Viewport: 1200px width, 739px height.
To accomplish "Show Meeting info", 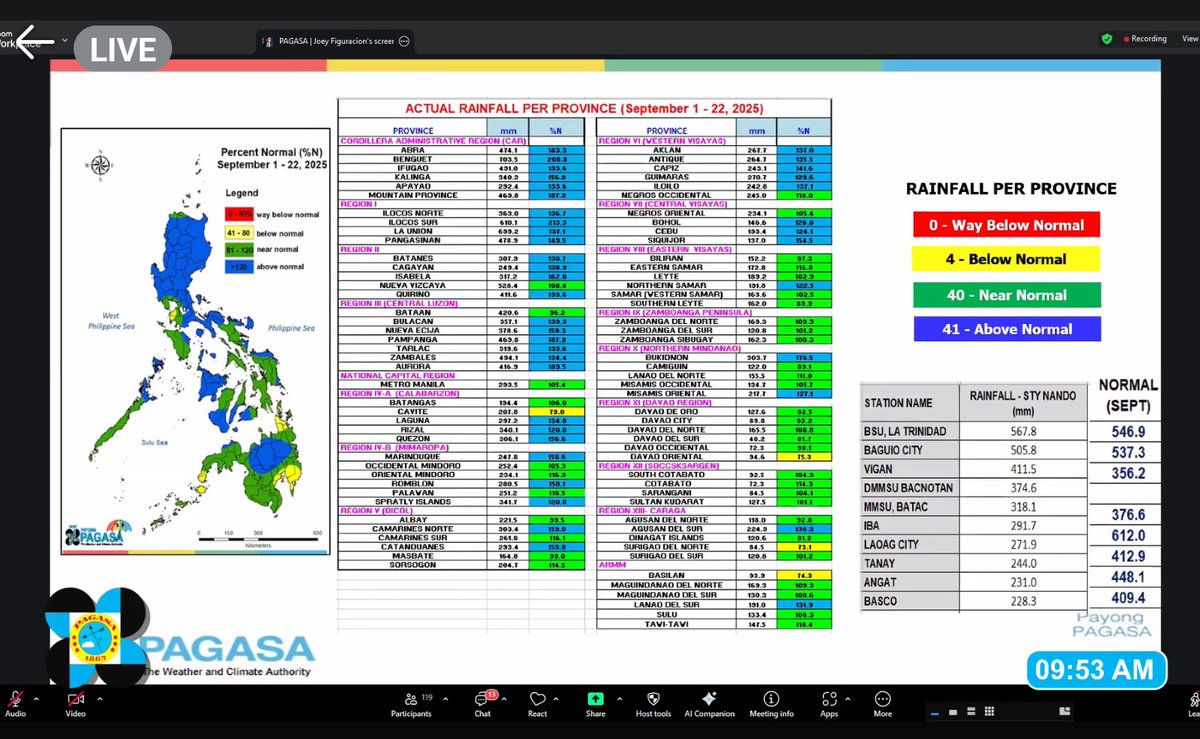I will coord(771,703).
